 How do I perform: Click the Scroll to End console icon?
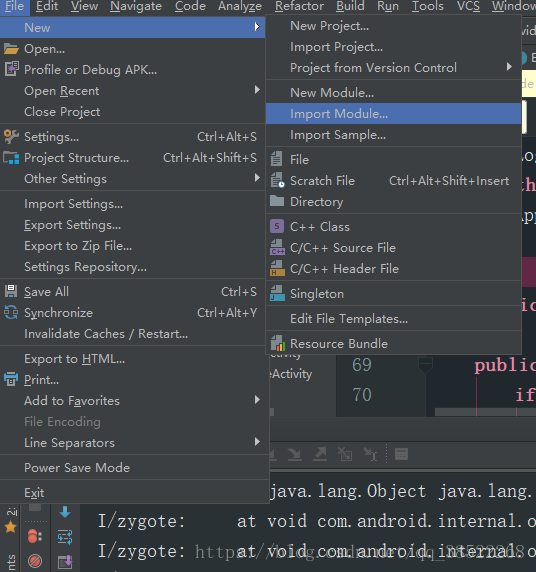(x=65, y=562)
